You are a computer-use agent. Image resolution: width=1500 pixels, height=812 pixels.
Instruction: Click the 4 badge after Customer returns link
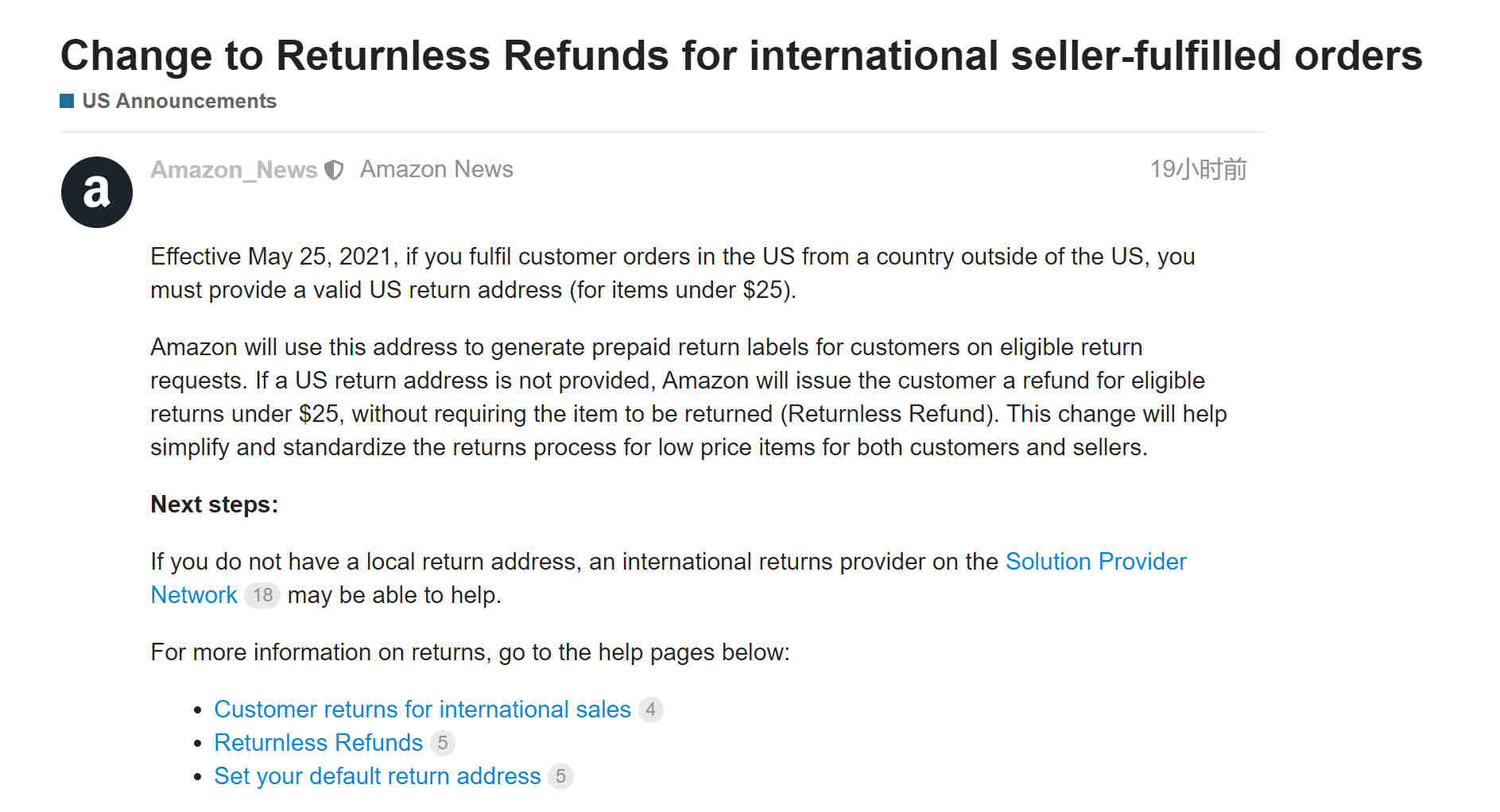click(650, 710)
